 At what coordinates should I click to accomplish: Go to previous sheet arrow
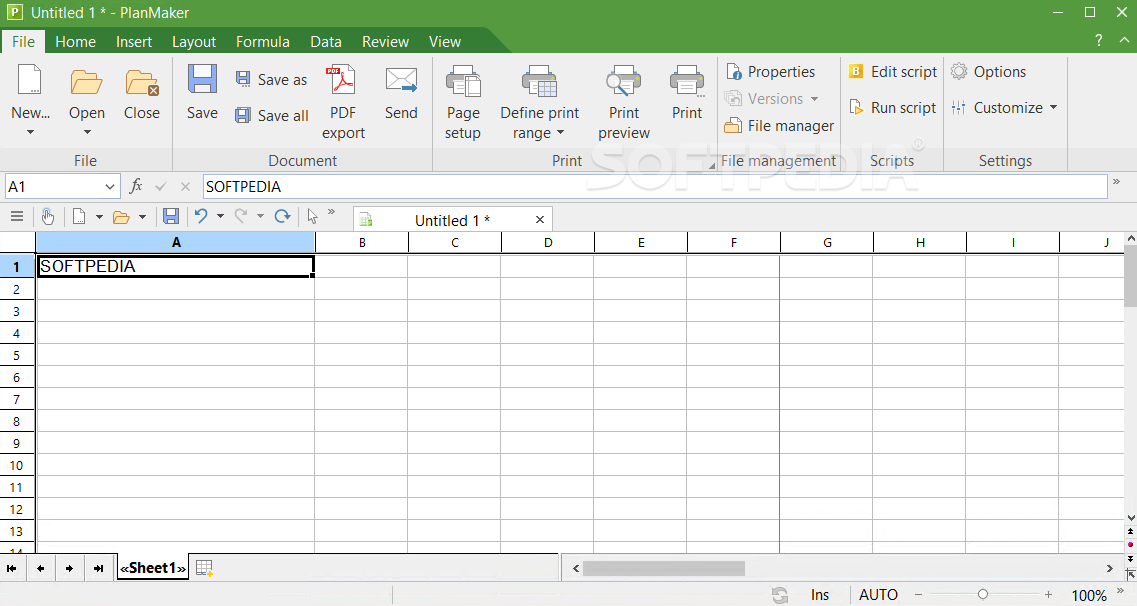click(41, 568)
